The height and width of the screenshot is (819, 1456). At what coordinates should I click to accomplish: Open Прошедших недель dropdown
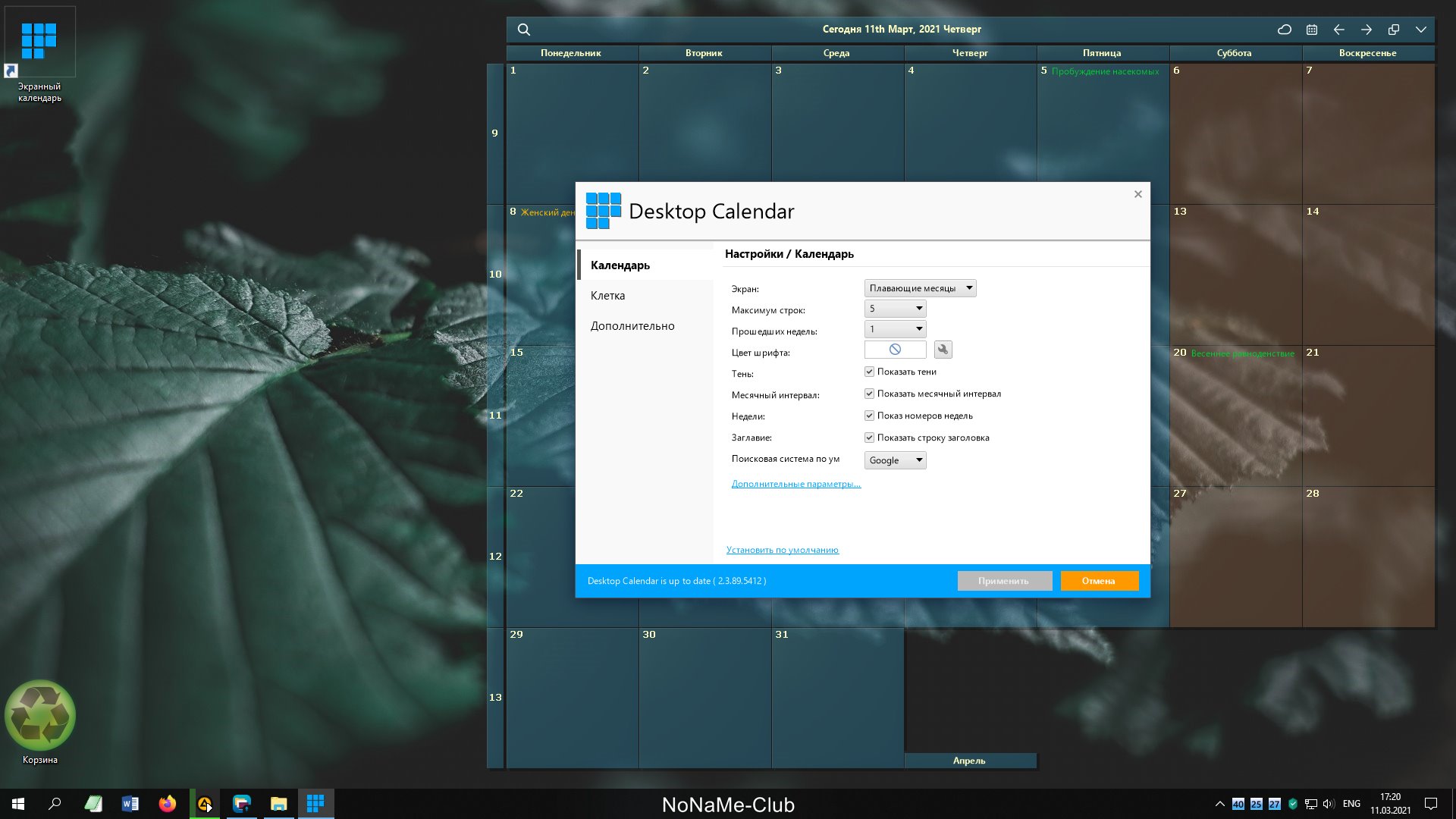(896, 329)
